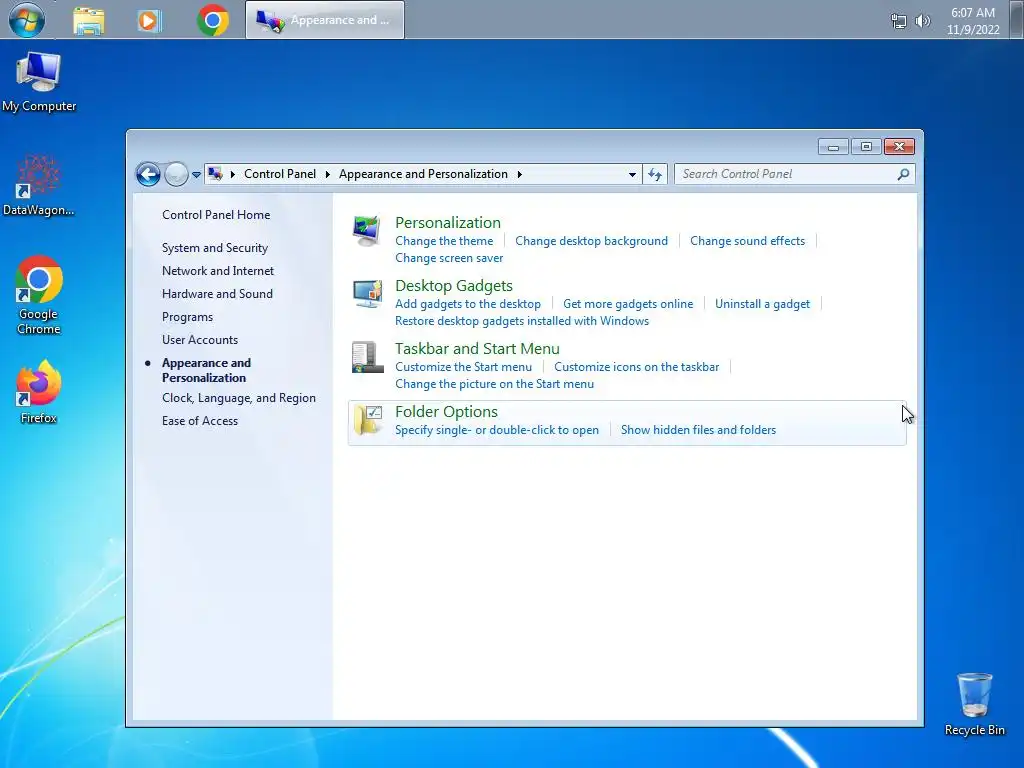This screenshot has width=1024, height=768.
Task: Go to Control Panel Home
Action: coord(216,215)
